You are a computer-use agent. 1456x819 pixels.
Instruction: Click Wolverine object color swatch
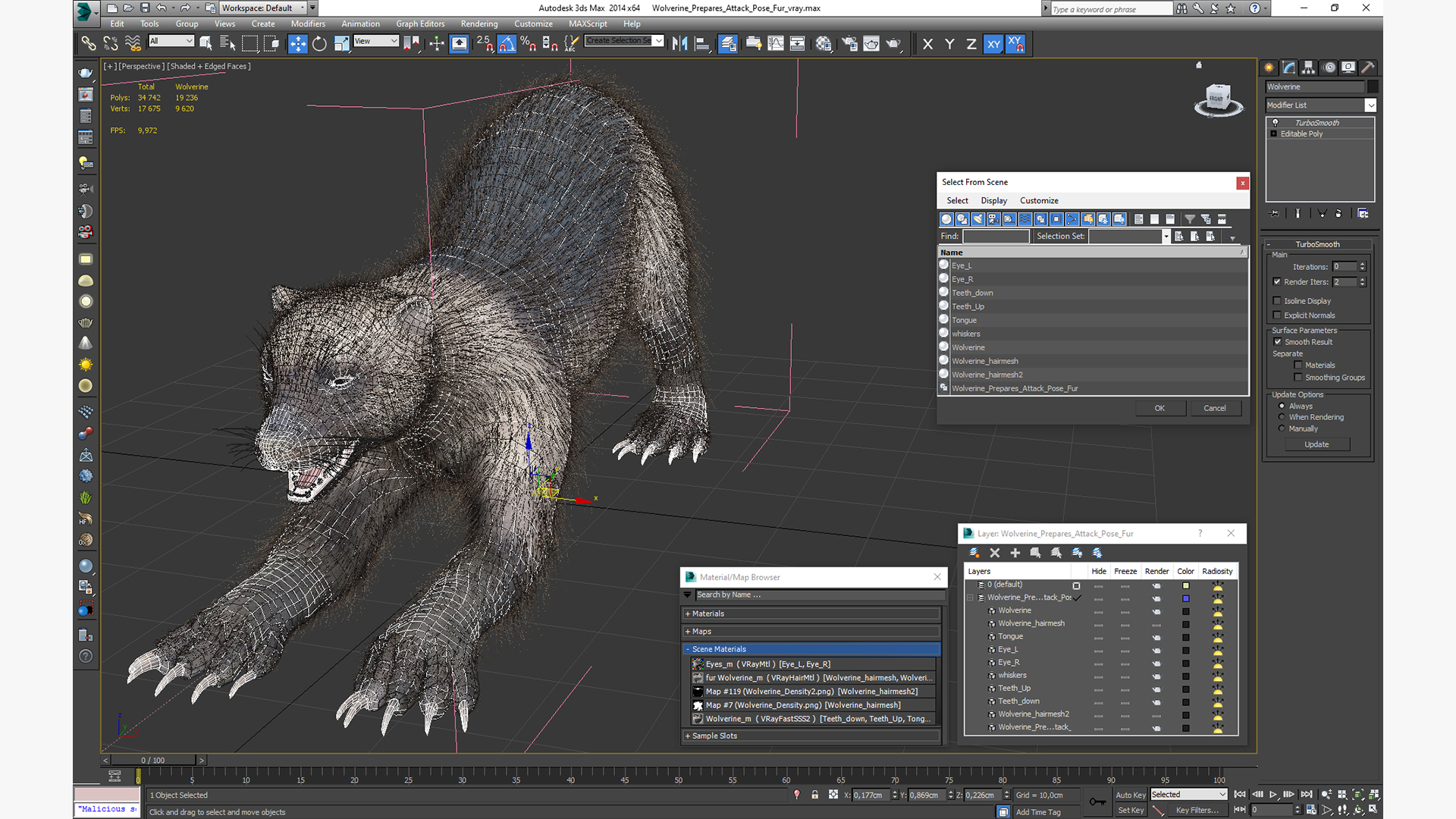[1373, 86]
